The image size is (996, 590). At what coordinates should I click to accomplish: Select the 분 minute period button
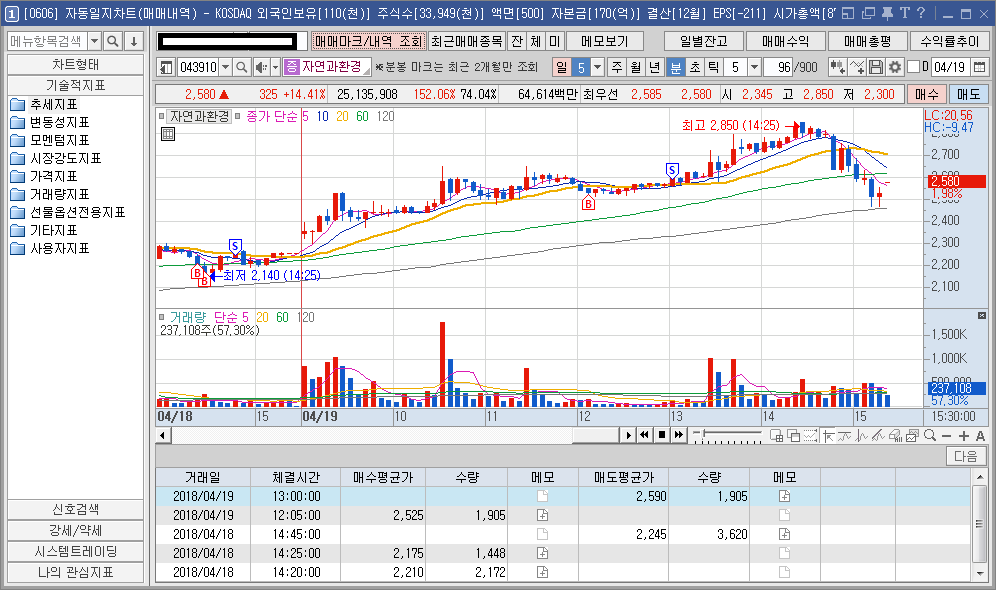[676, 67]
